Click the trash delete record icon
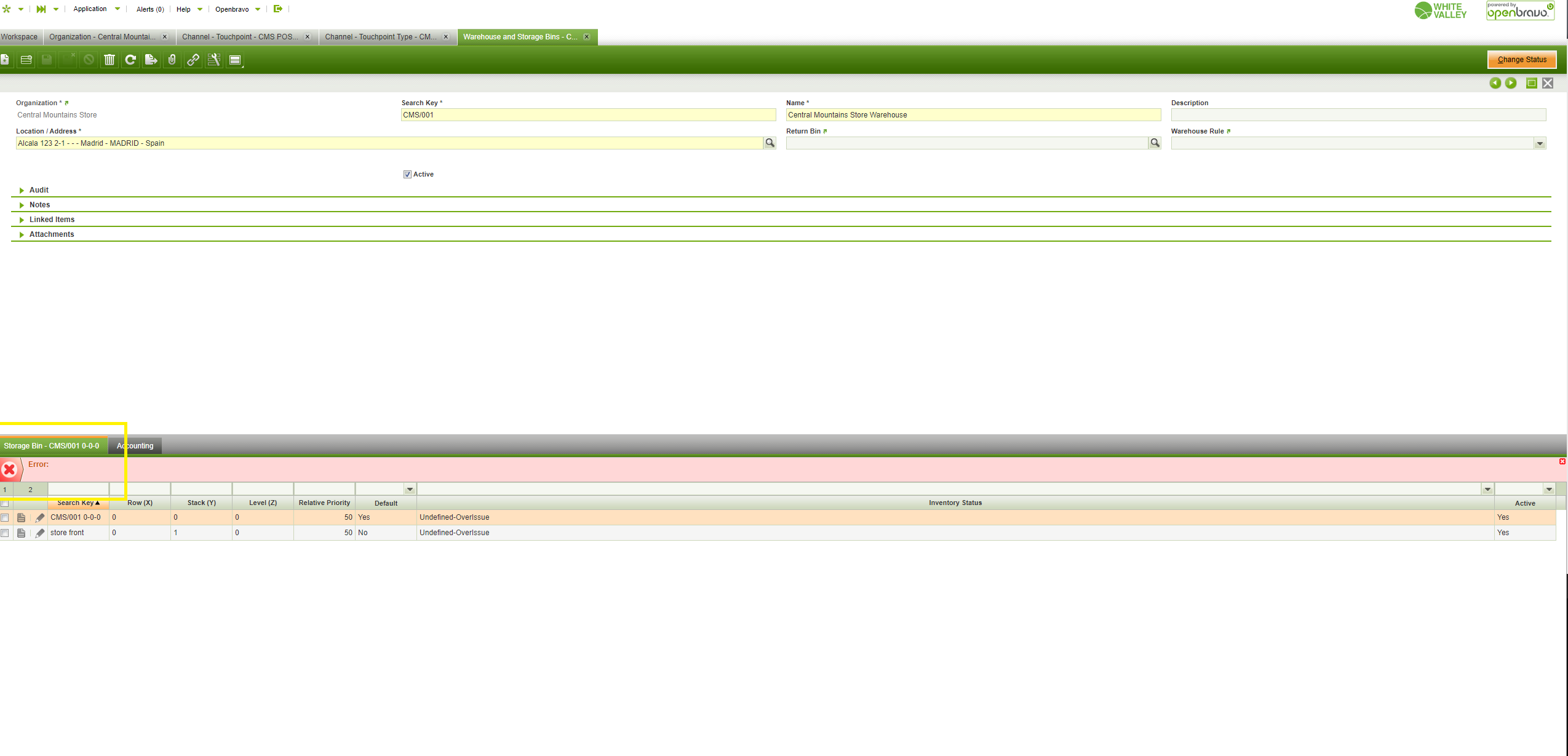 coord(109,60)
